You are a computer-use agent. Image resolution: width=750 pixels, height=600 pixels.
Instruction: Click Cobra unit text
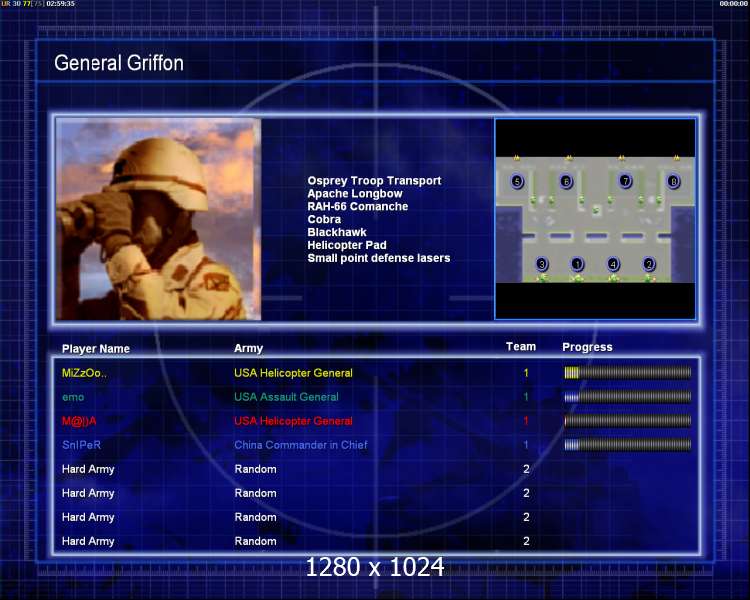click(324, 220)
